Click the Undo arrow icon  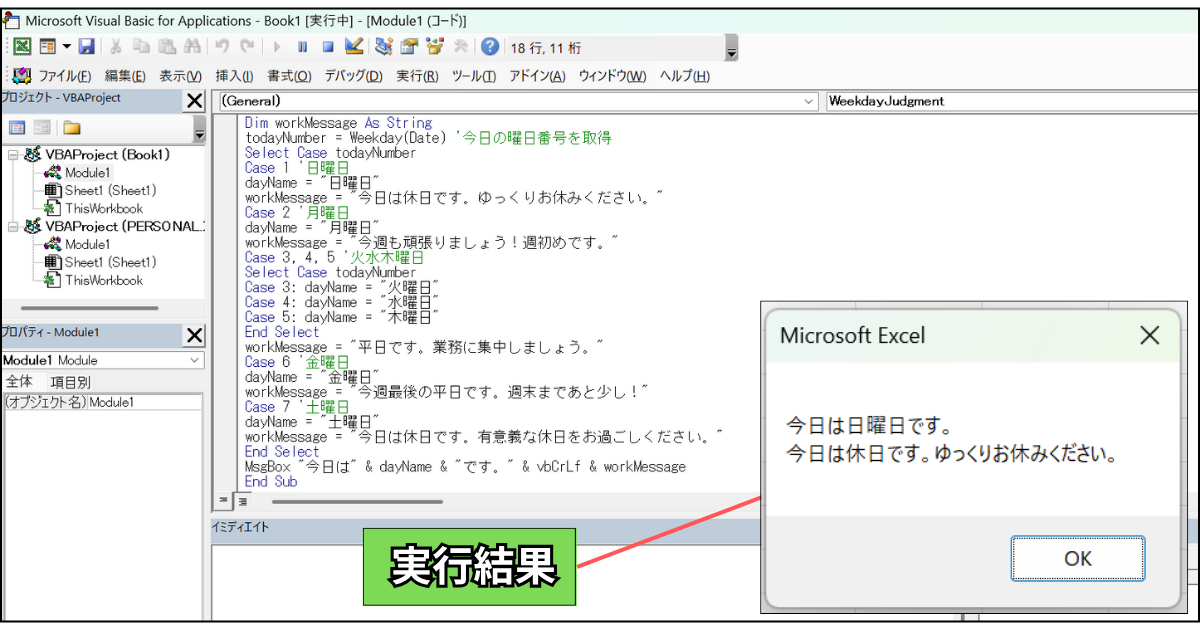point(222,46)
